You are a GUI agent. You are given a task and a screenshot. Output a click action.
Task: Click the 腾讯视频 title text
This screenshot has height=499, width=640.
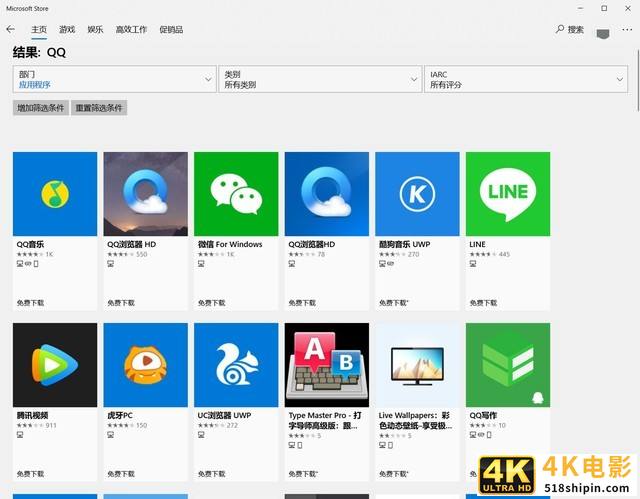pyautogui.click(x=32, y=415)
